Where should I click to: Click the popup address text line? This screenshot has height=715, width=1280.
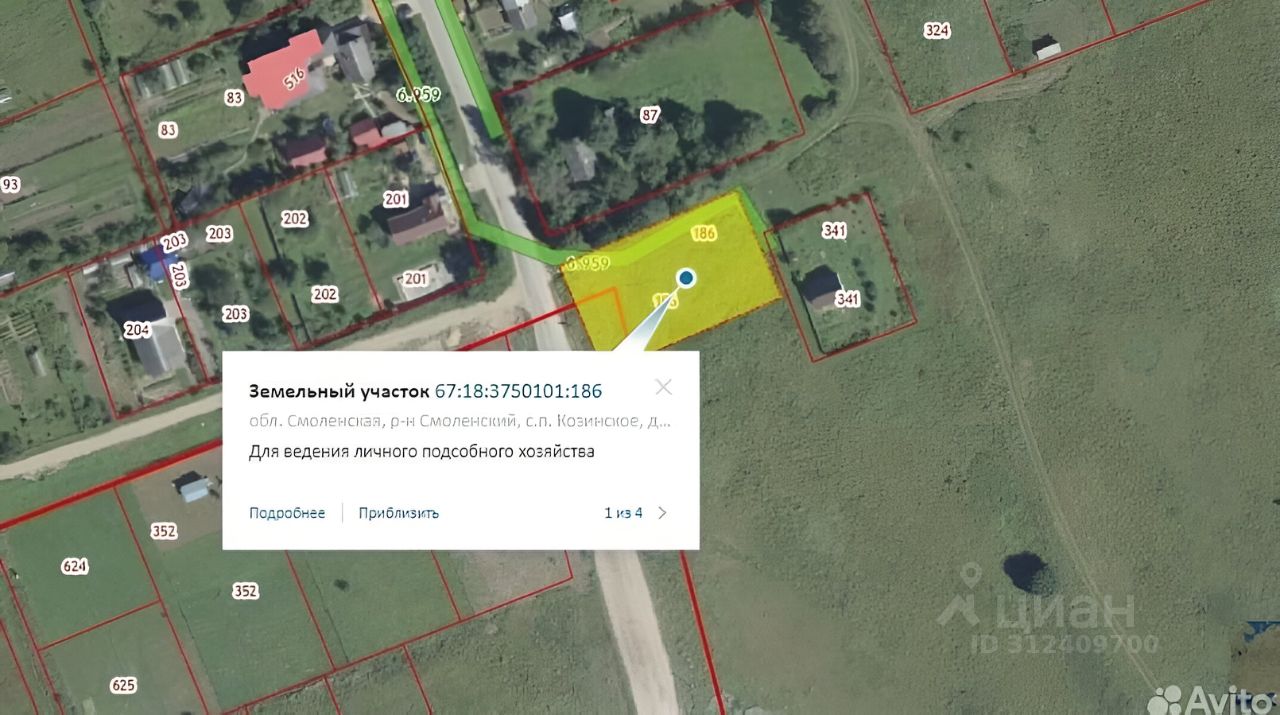pos(460,421)
